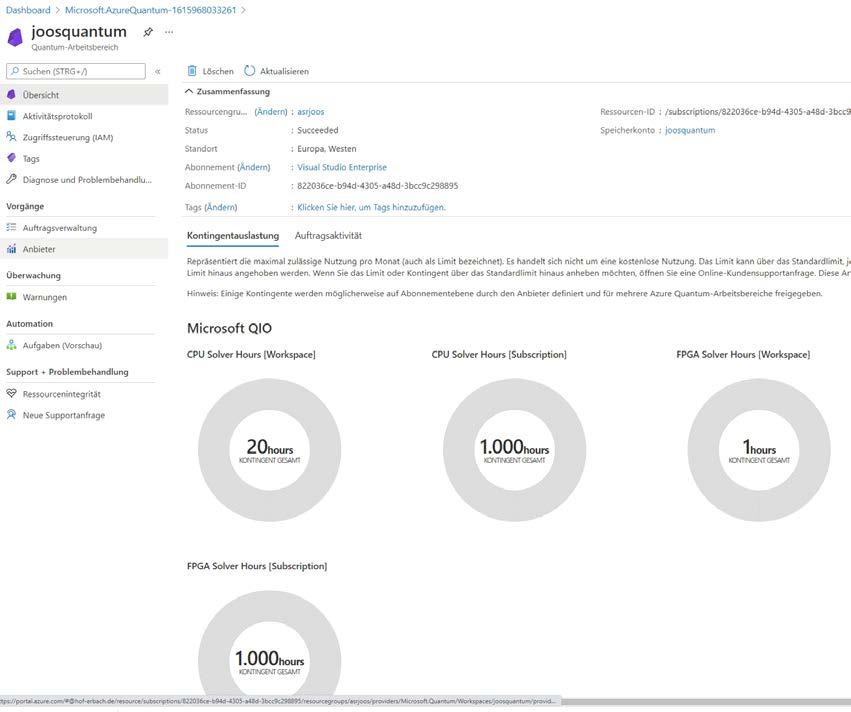Click the CPU Solver Hours Workspace 20hours donut
This screenshot has height=712, width=851.
270,450
